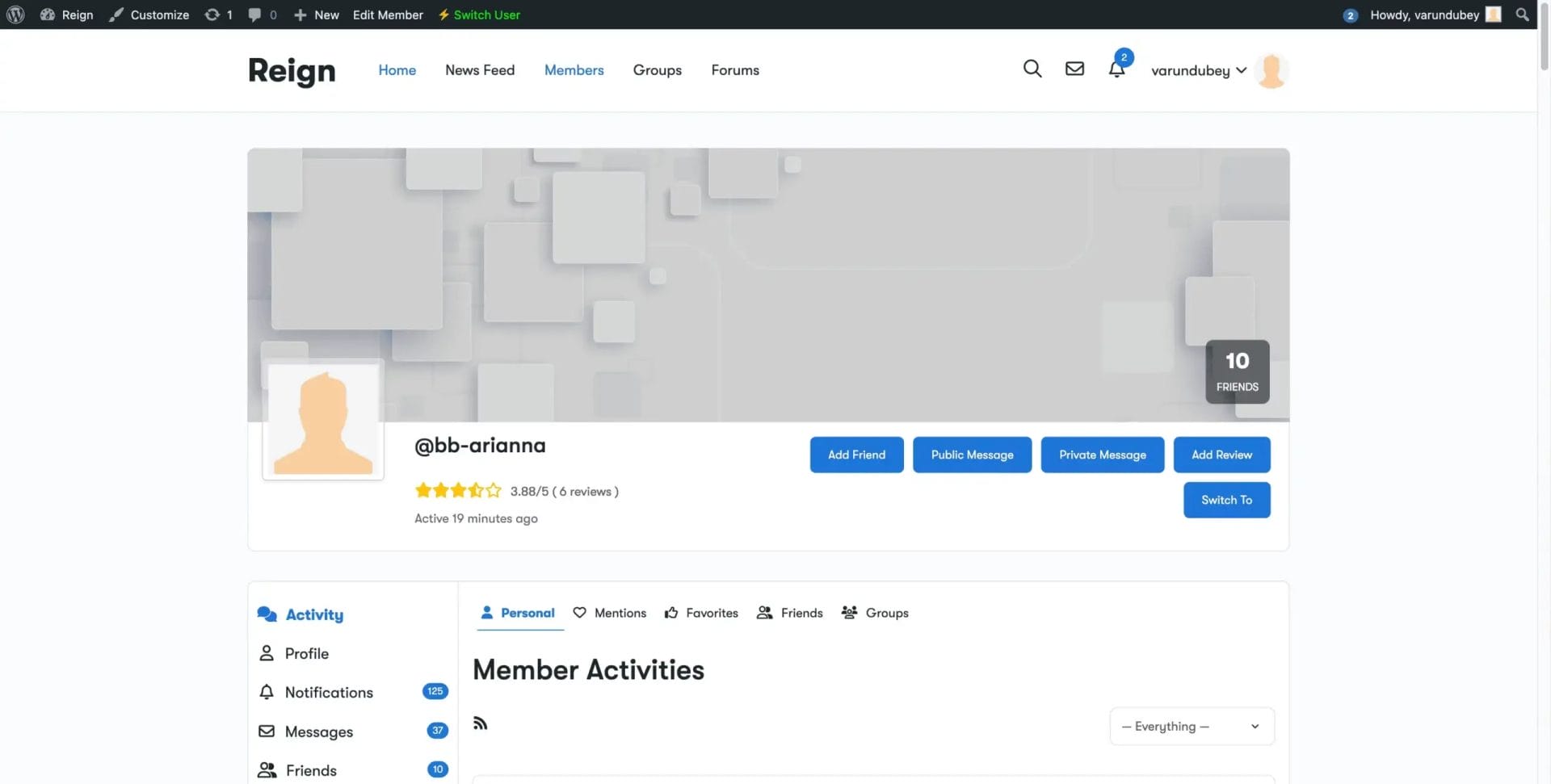The height and width of the screenshot is (784, 1551).
Task: Open the Everything activity filter dropdown
Action: pos(1191,726)
